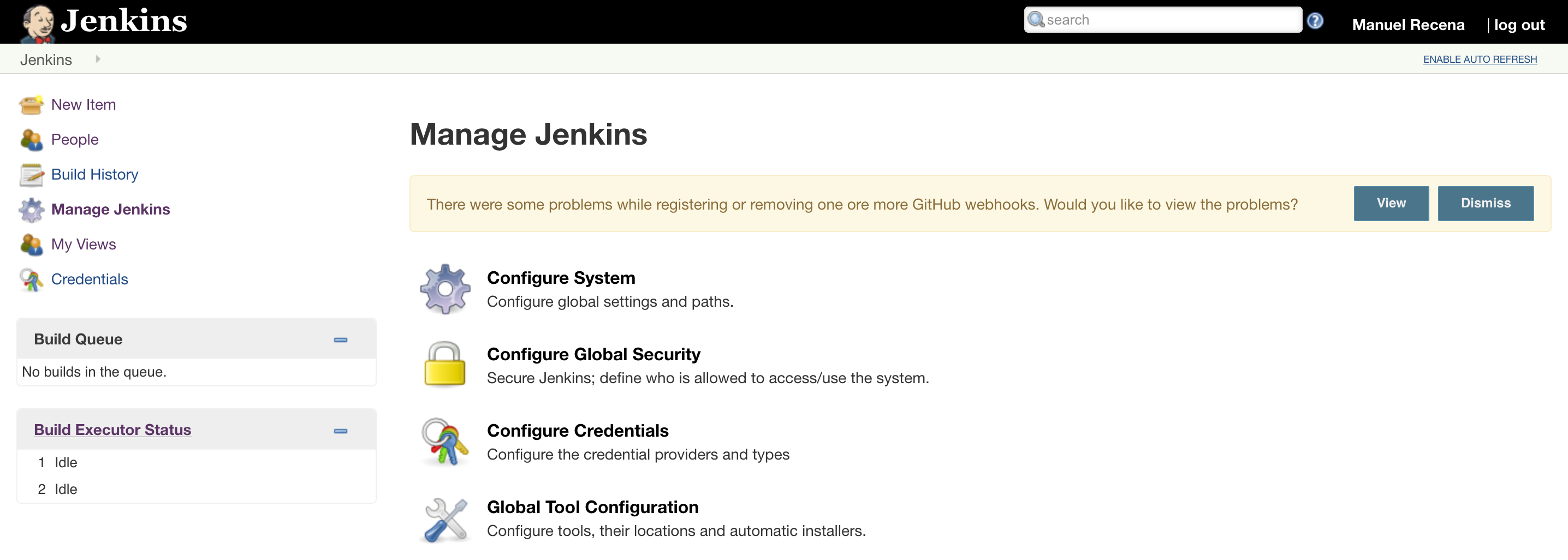The image size is (1568, 560).
Task: Open the People sidebar link
Action: point(75,139)
